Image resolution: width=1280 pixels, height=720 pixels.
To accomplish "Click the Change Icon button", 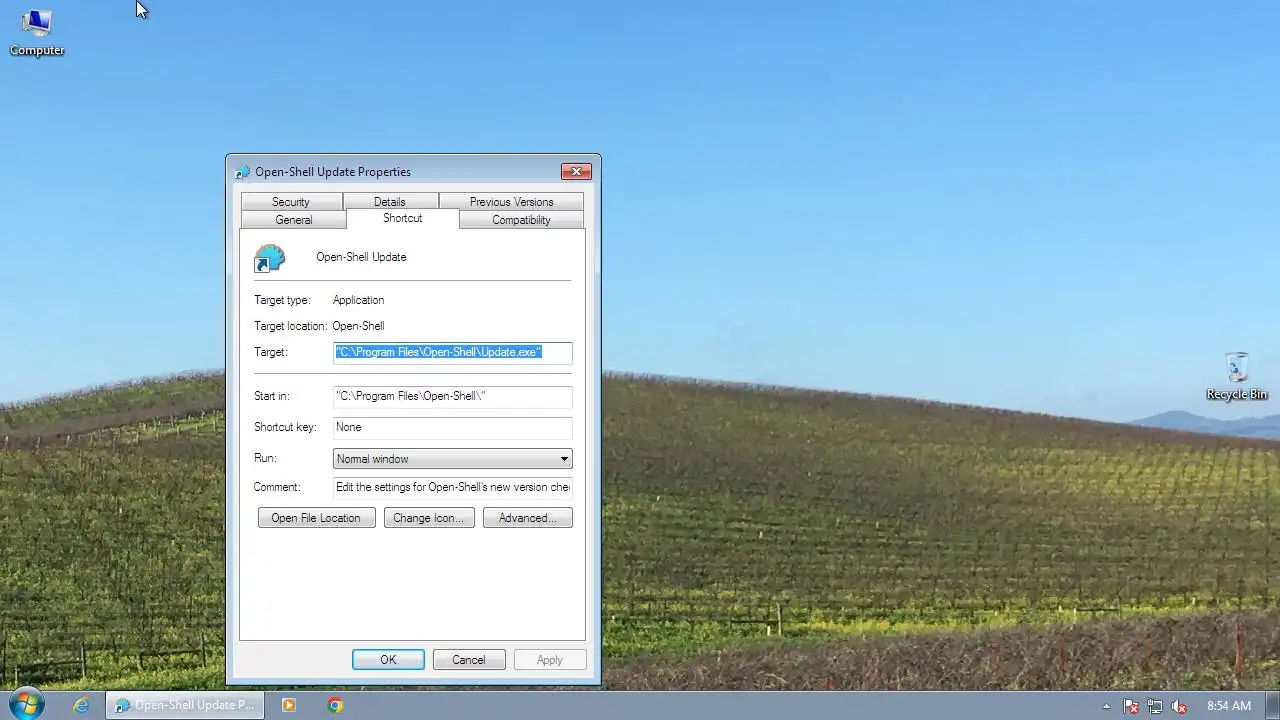I will pyautogui.click(x=429, y=518).
